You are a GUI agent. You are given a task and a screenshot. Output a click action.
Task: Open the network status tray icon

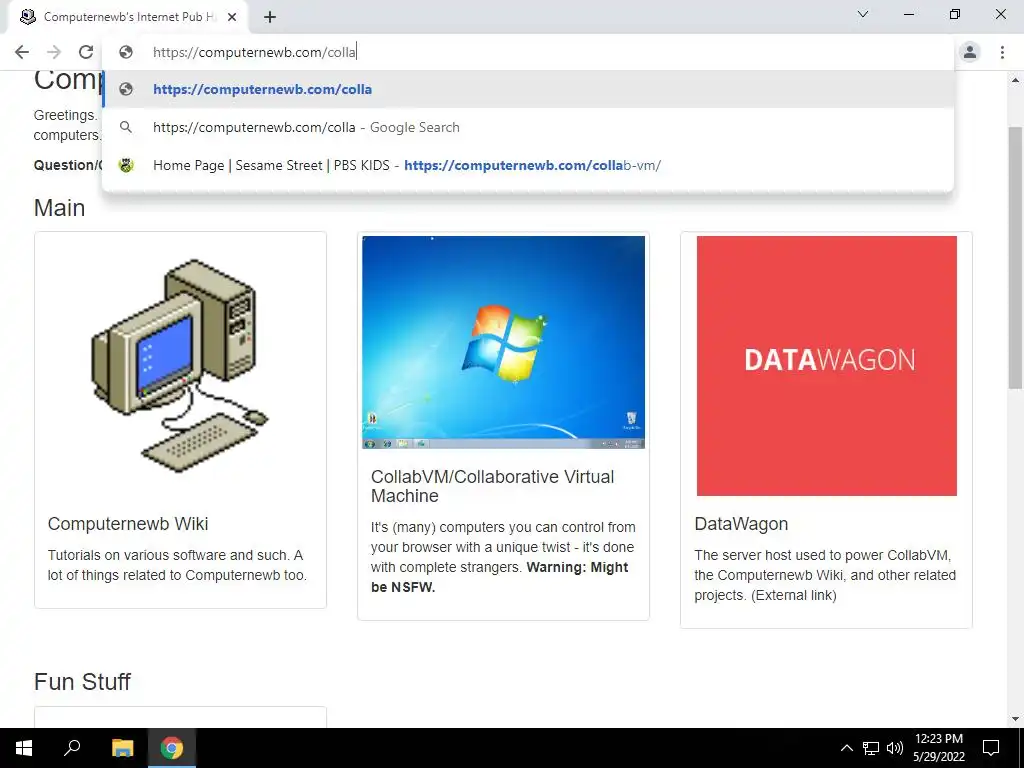[x=871, y=748]
